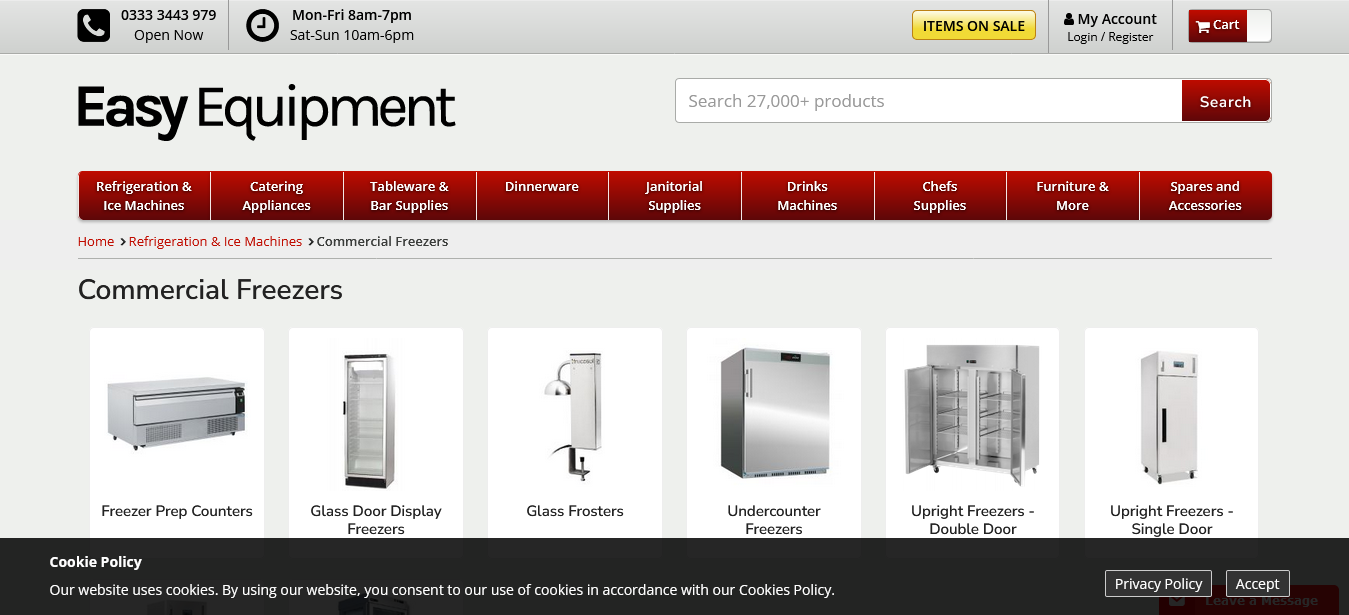The height and width of the screenshot is (615, 1349).
Task: Click the Commercial Freezers breadcrumb text
Action: (382, 241)
